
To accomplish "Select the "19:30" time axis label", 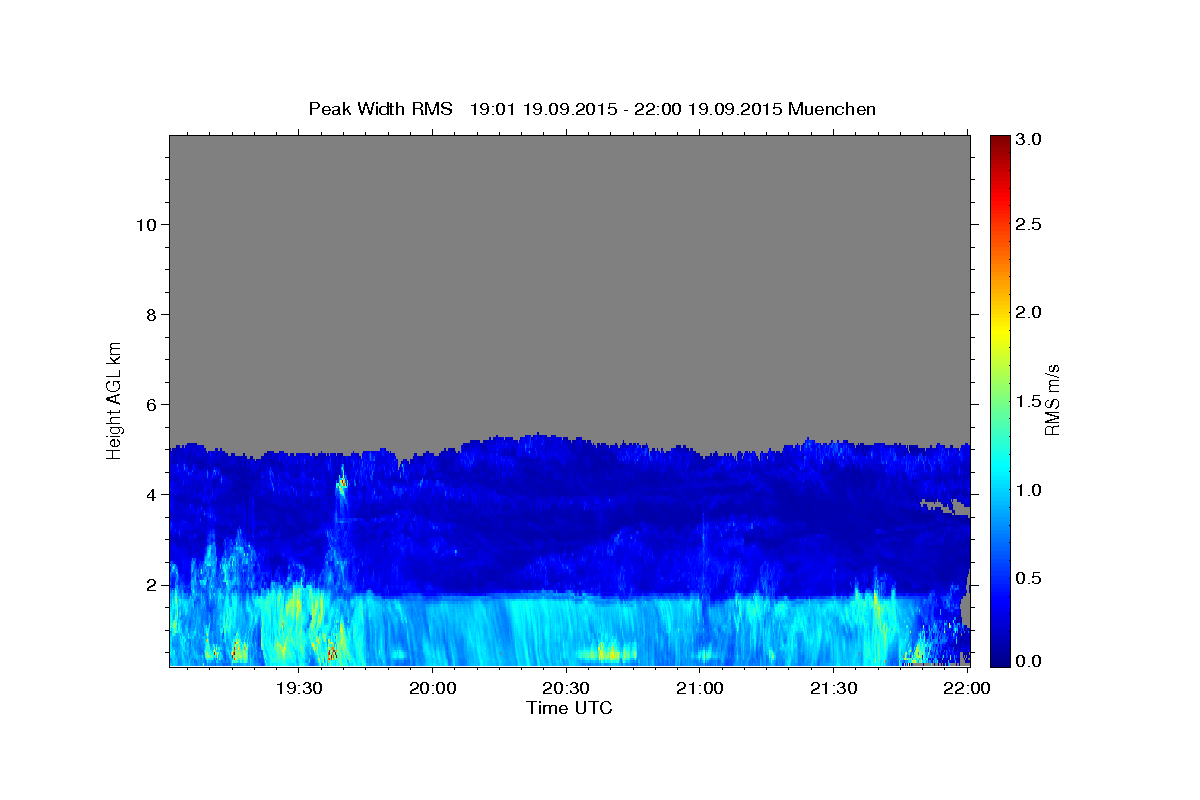I will click(x=298, y=688).
